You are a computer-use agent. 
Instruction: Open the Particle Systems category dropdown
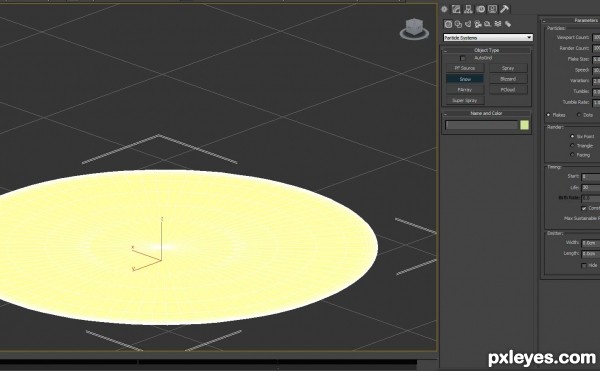coord(488,38)
